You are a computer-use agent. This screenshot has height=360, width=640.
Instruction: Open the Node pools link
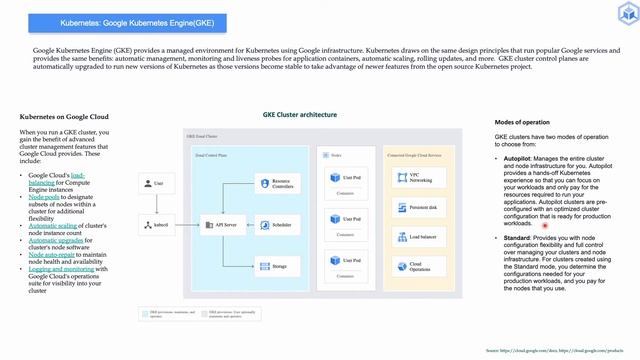44,197
